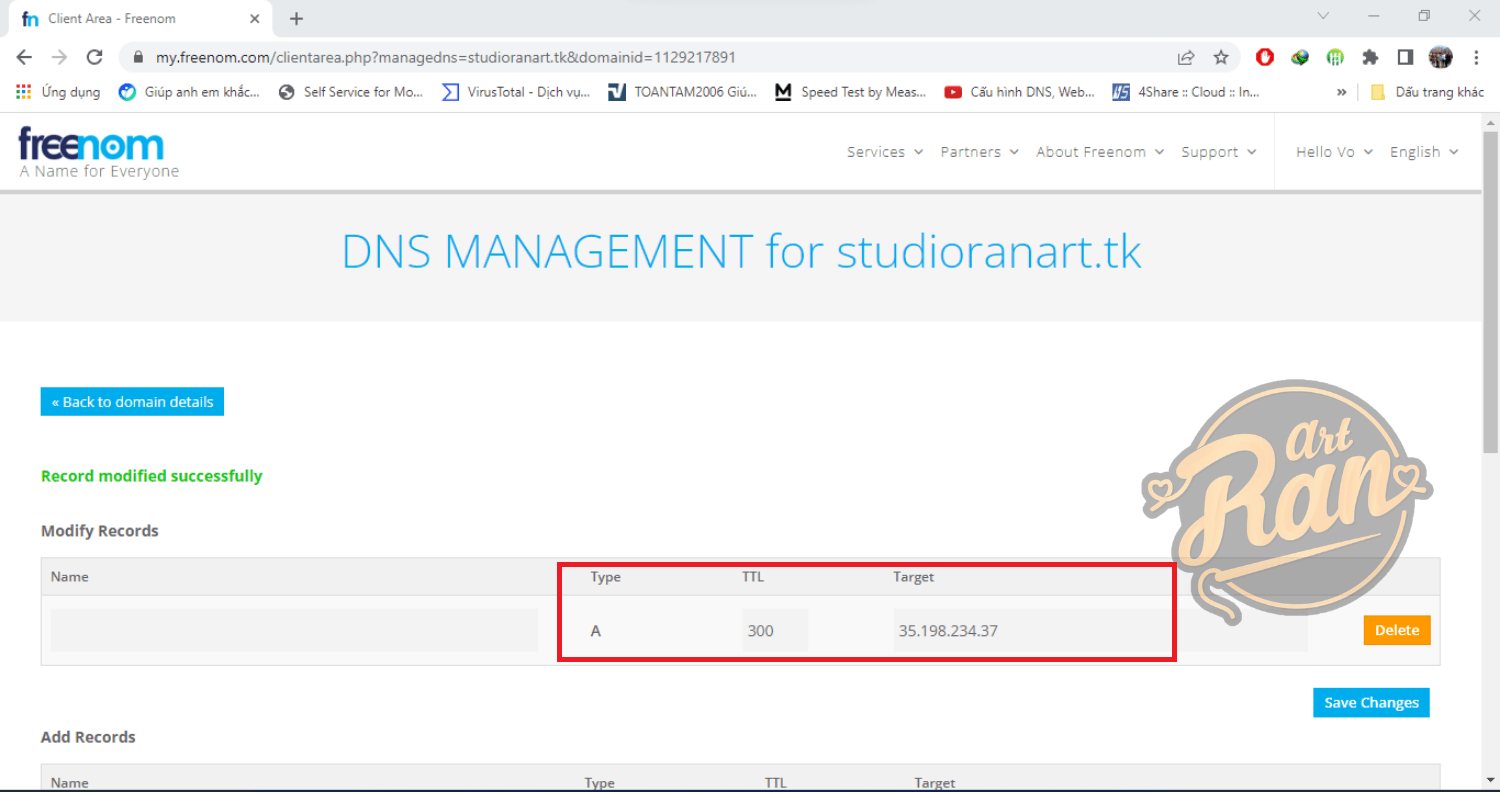Screen dimensions: 1500x793
Task: Open the Self Service for Mo bookmark
Action: point(351,92)
